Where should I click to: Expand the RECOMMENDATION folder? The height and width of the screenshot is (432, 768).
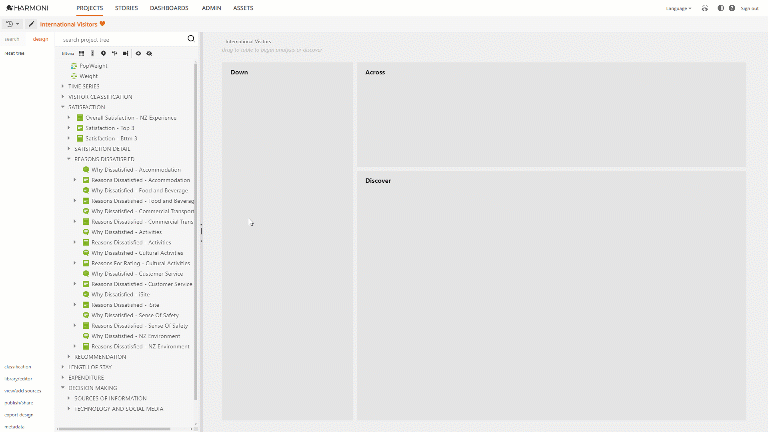[x=69, y=357]
